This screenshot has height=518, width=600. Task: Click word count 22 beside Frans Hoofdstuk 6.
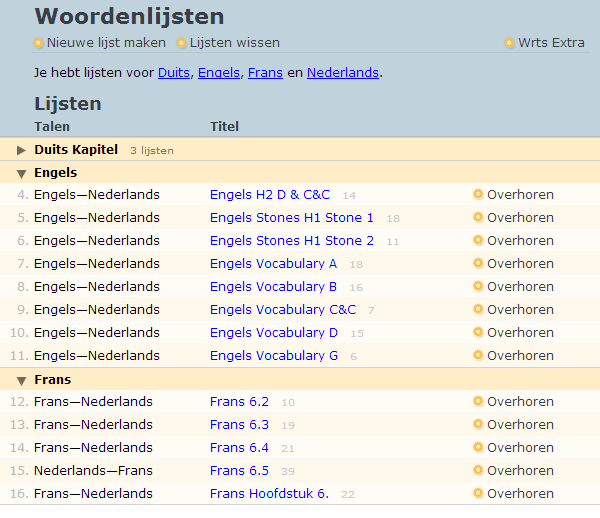(x=348, y=494)
